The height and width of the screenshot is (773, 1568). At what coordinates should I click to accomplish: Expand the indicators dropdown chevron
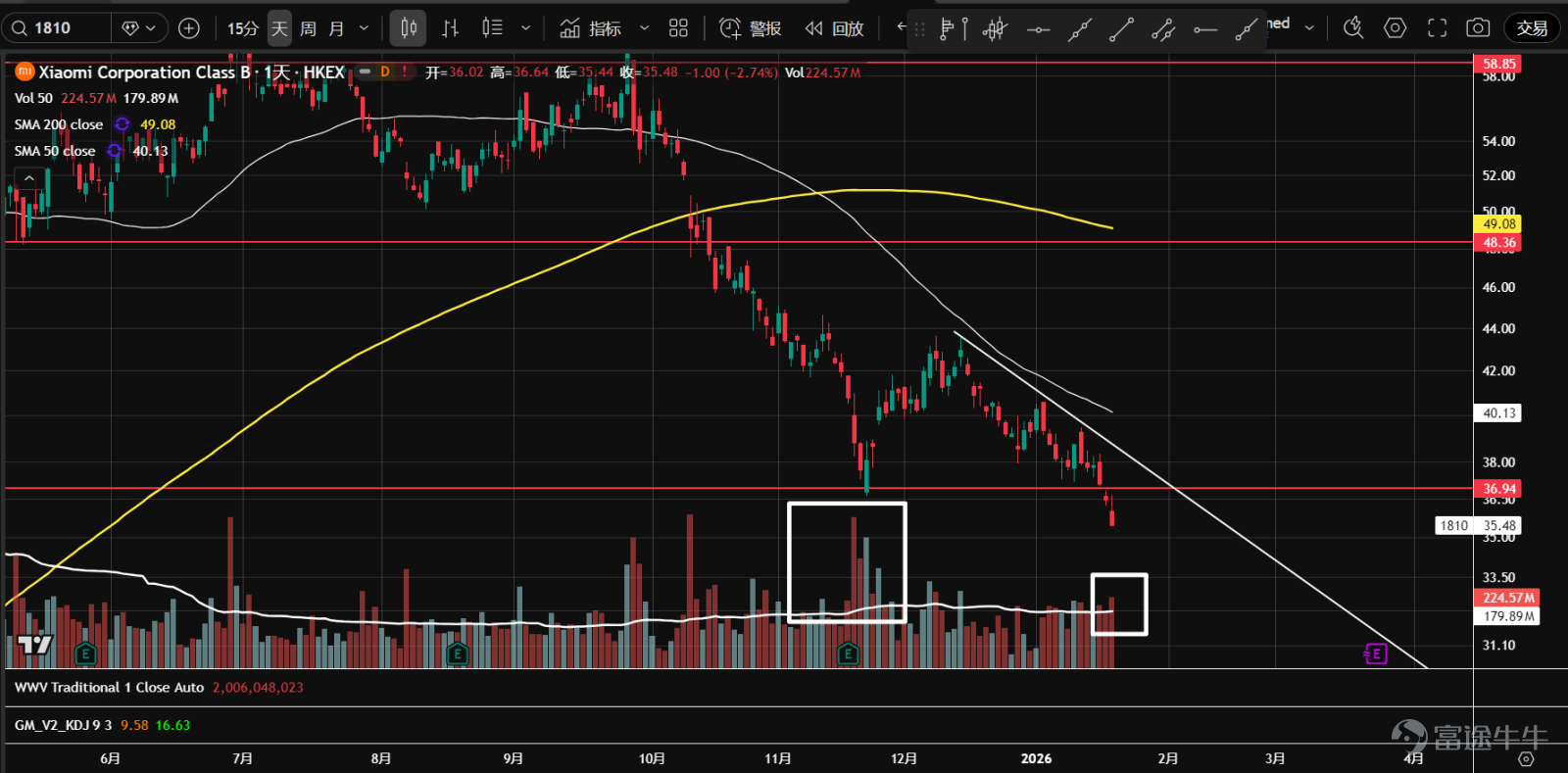point(644,28)
